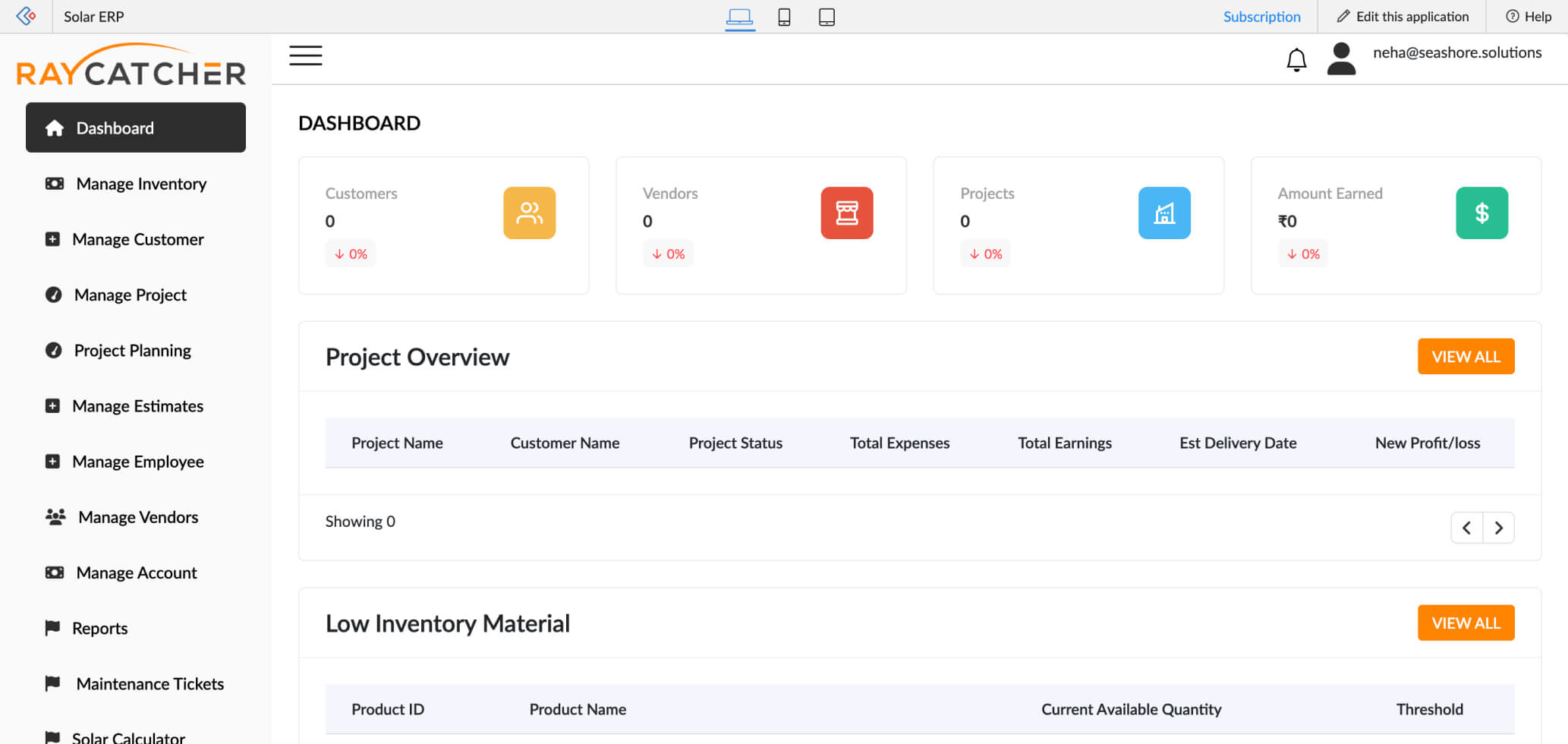Viewport: 1568px width, 744px height.
Task: Open the Manage Vendors sidebar icon
Action: pyautogui.click(x=55, y=517)
